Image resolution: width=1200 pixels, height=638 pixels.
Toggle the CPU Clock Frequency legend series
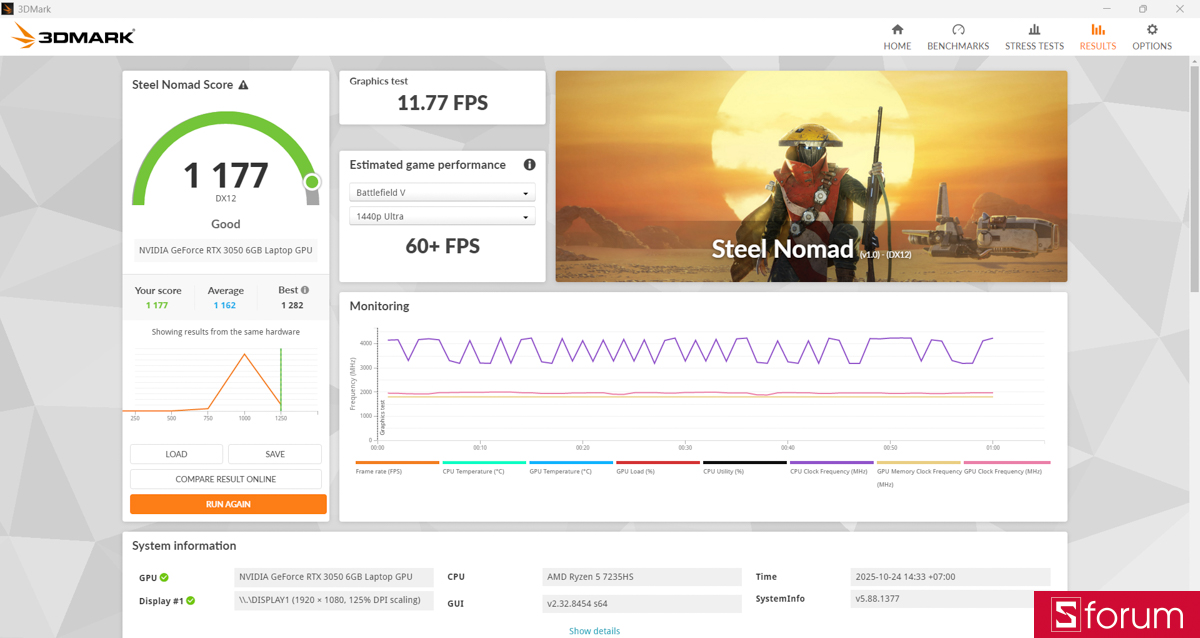point(832,467)
